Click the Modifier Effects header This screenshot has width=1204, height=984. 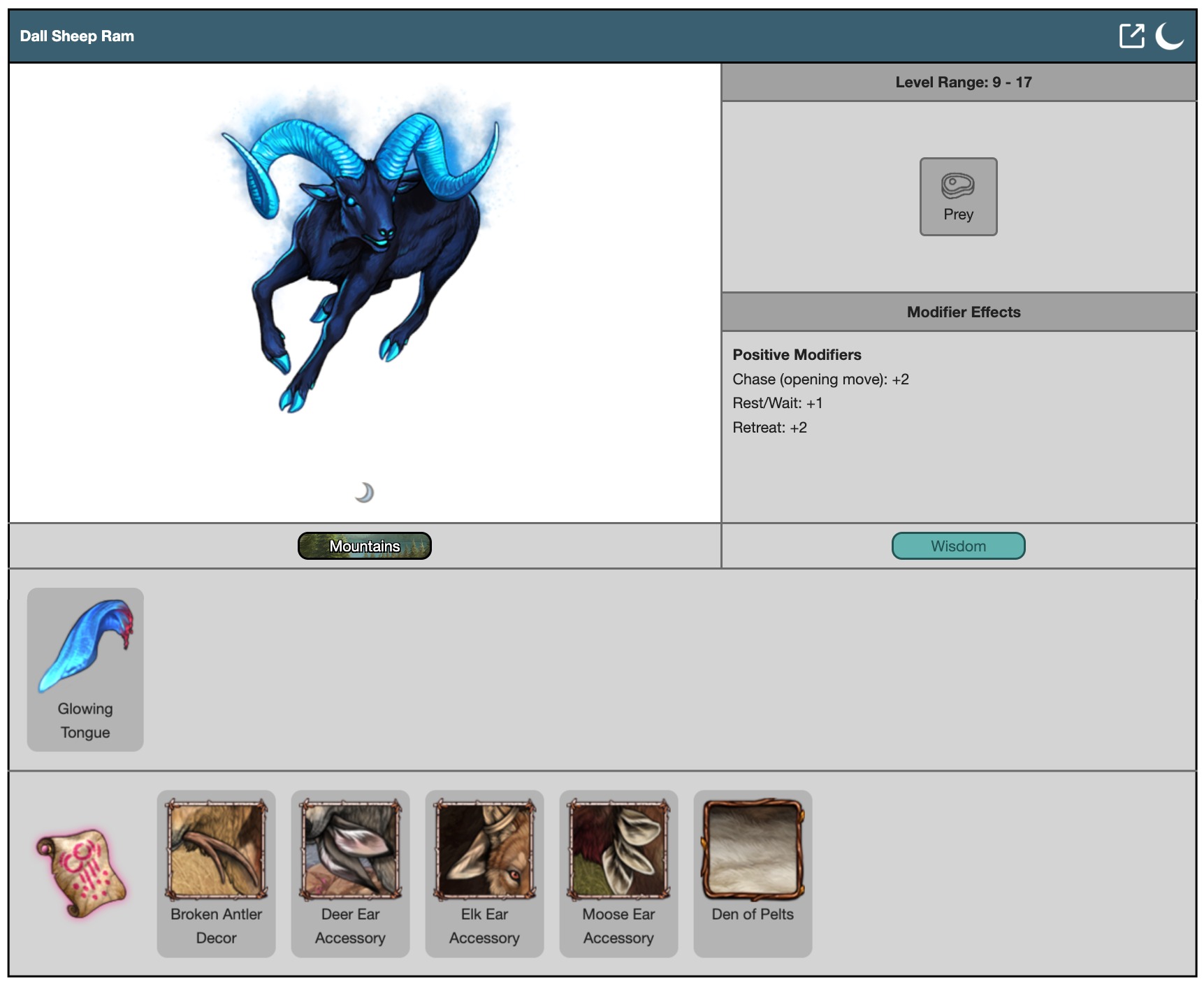pyautogui.click(x=963, y=312)
